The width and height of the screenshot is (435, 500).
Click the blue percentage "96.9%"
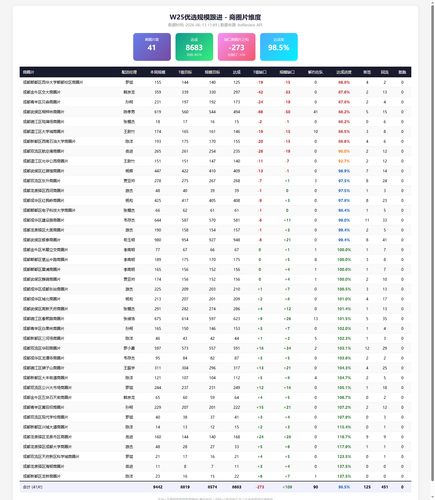click(x=344, y=171)
